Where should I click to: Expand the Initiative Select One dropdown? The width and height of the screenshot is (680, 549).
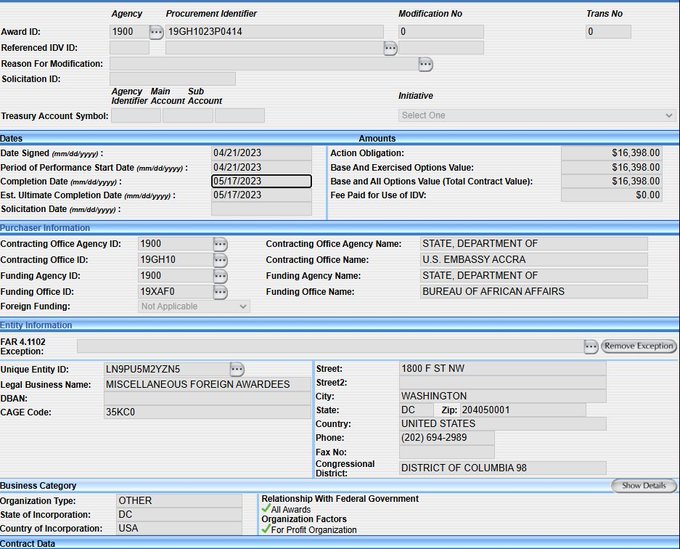coord(536,115)
